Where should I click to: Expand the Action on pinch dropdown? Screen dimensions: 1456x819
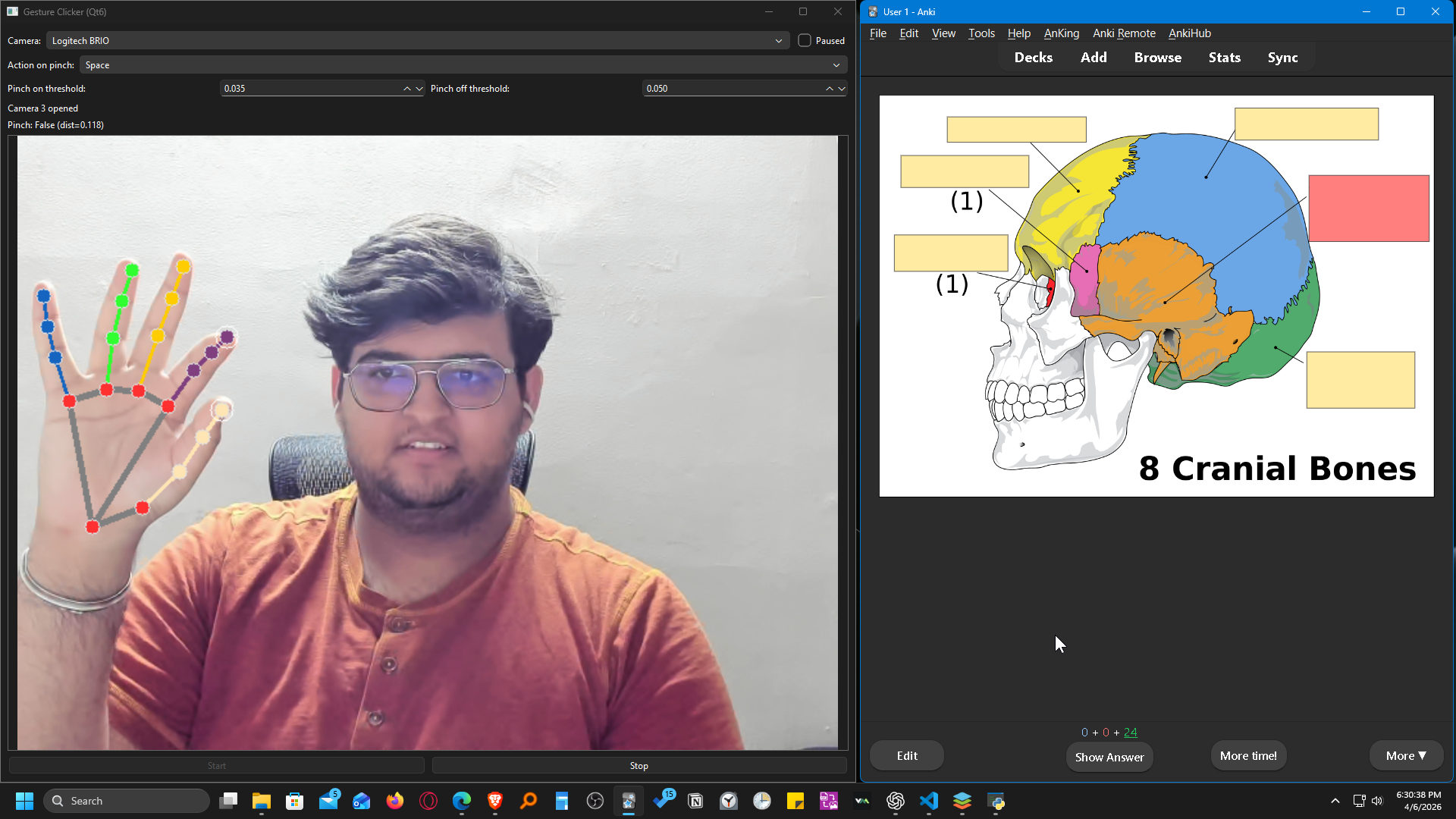(836, 65)
